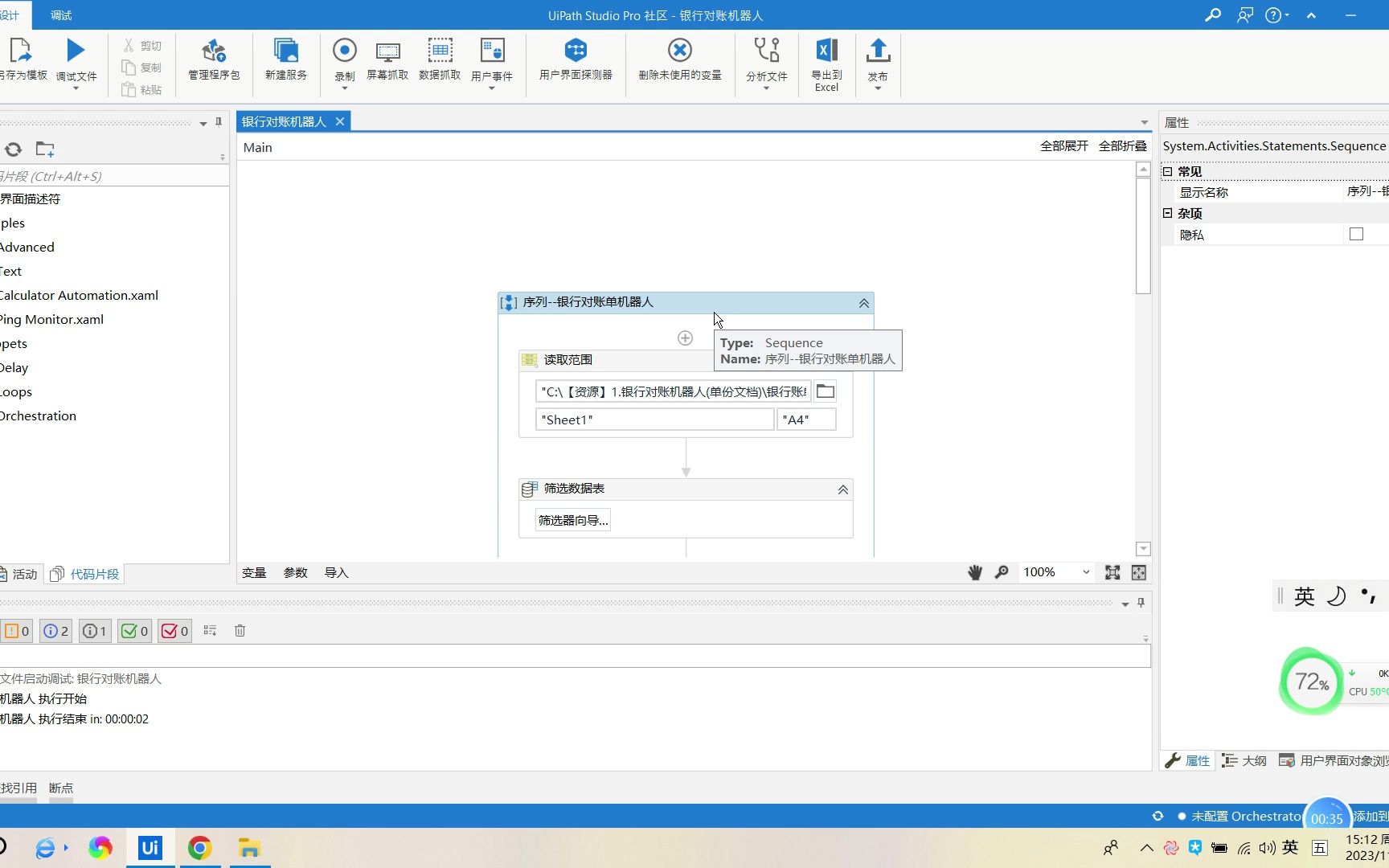Screen dimensions: 1389x868
Task: Collapse the ribbon with the arrow
Action: 1311,15
